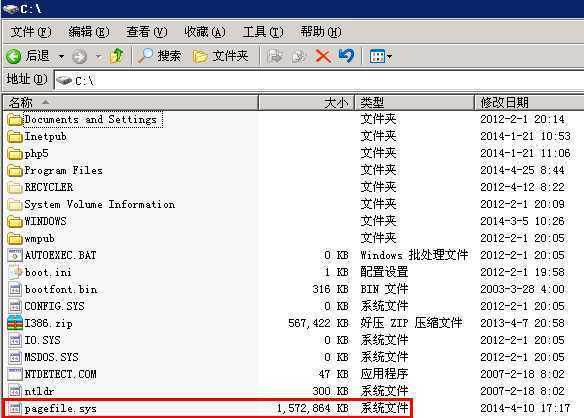584x418 pixels.
Task: Click the folder name Program Files
Action: coord(63,171)
